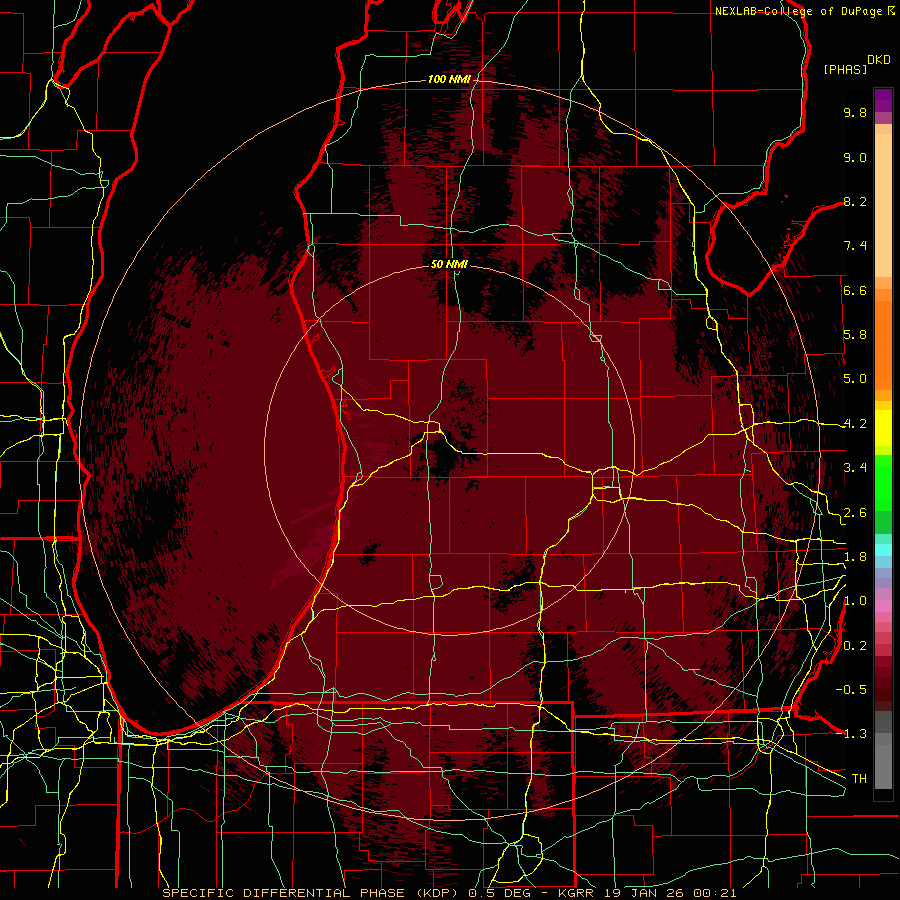
Task: Click the yellow band on the color scale
Action: pyautogui.click(x=883, y=428)
